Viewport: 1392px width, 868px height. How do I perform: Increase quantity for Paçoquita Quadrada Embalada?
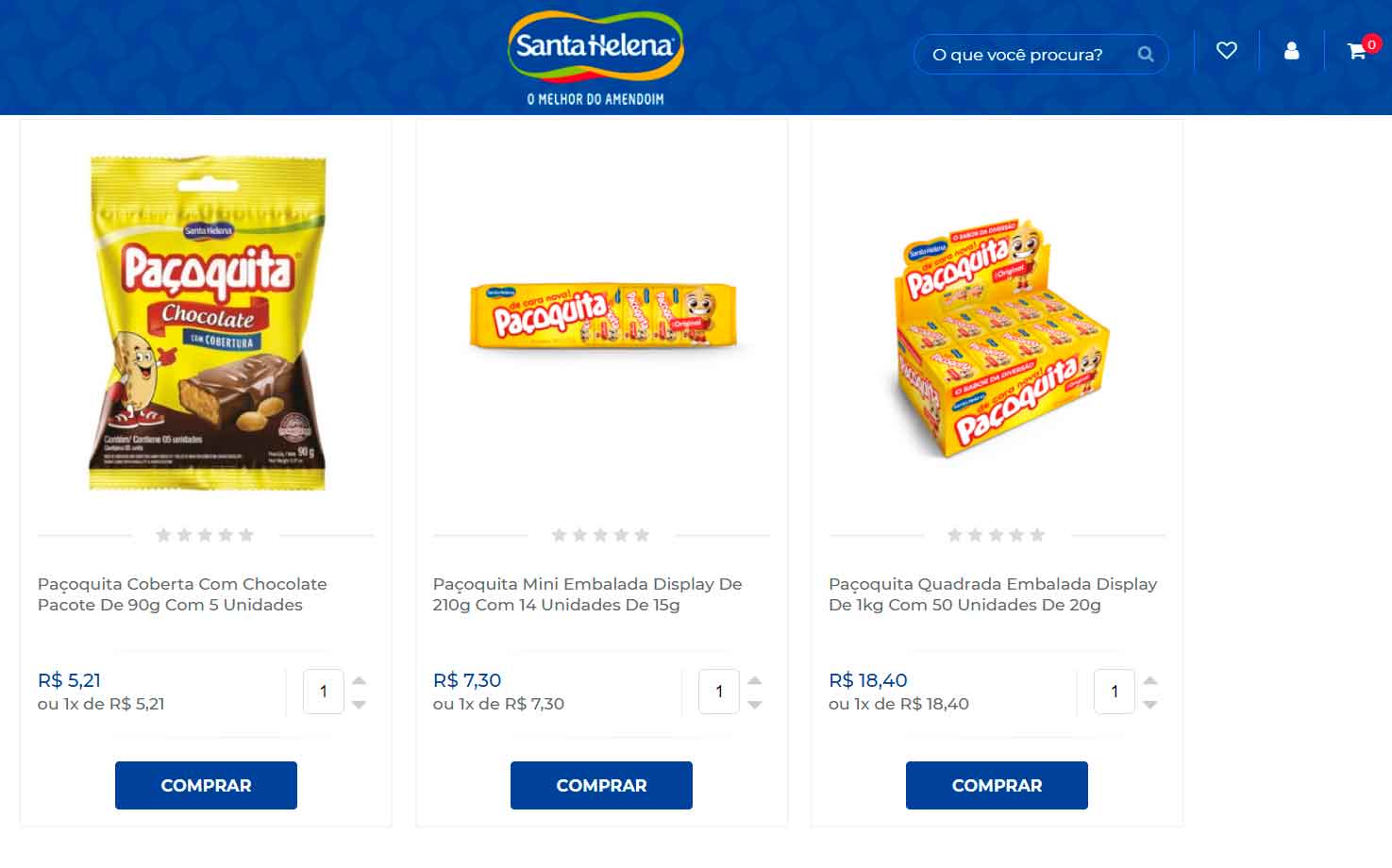(1149, 680)
